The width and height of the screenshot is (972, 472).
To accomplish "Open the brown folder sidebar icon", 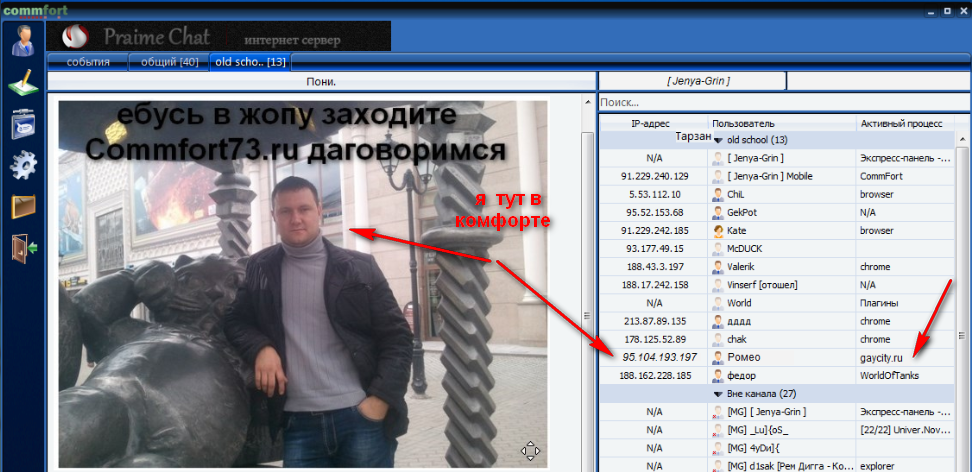I will click(24, 207).
